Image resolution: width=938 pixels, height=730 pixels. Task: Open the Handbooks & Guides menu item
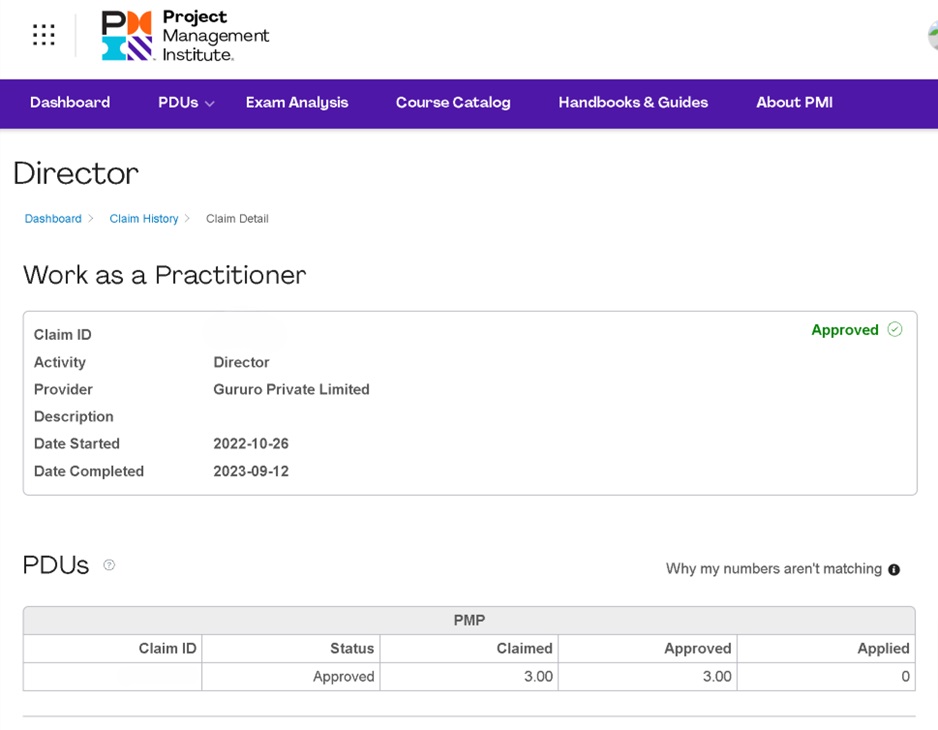(633, 103)
